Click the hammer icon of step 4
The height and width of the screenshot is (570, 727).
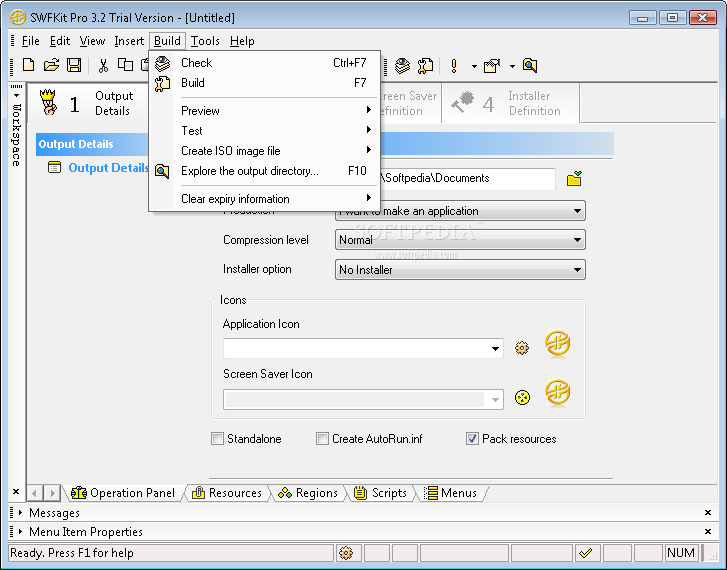point(463,102)
